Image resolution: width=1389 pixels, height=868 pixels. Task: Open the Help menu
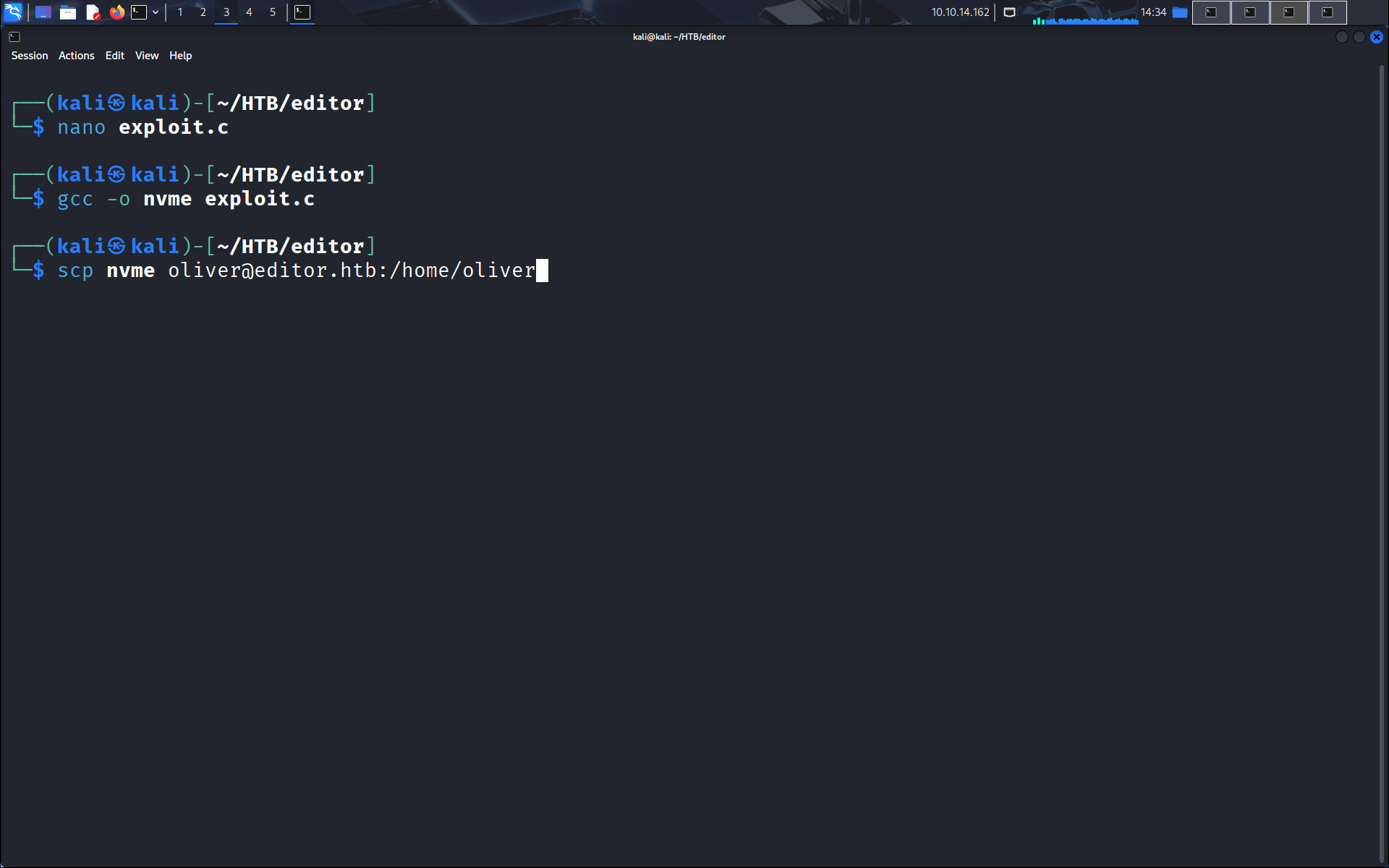[181, 56]
